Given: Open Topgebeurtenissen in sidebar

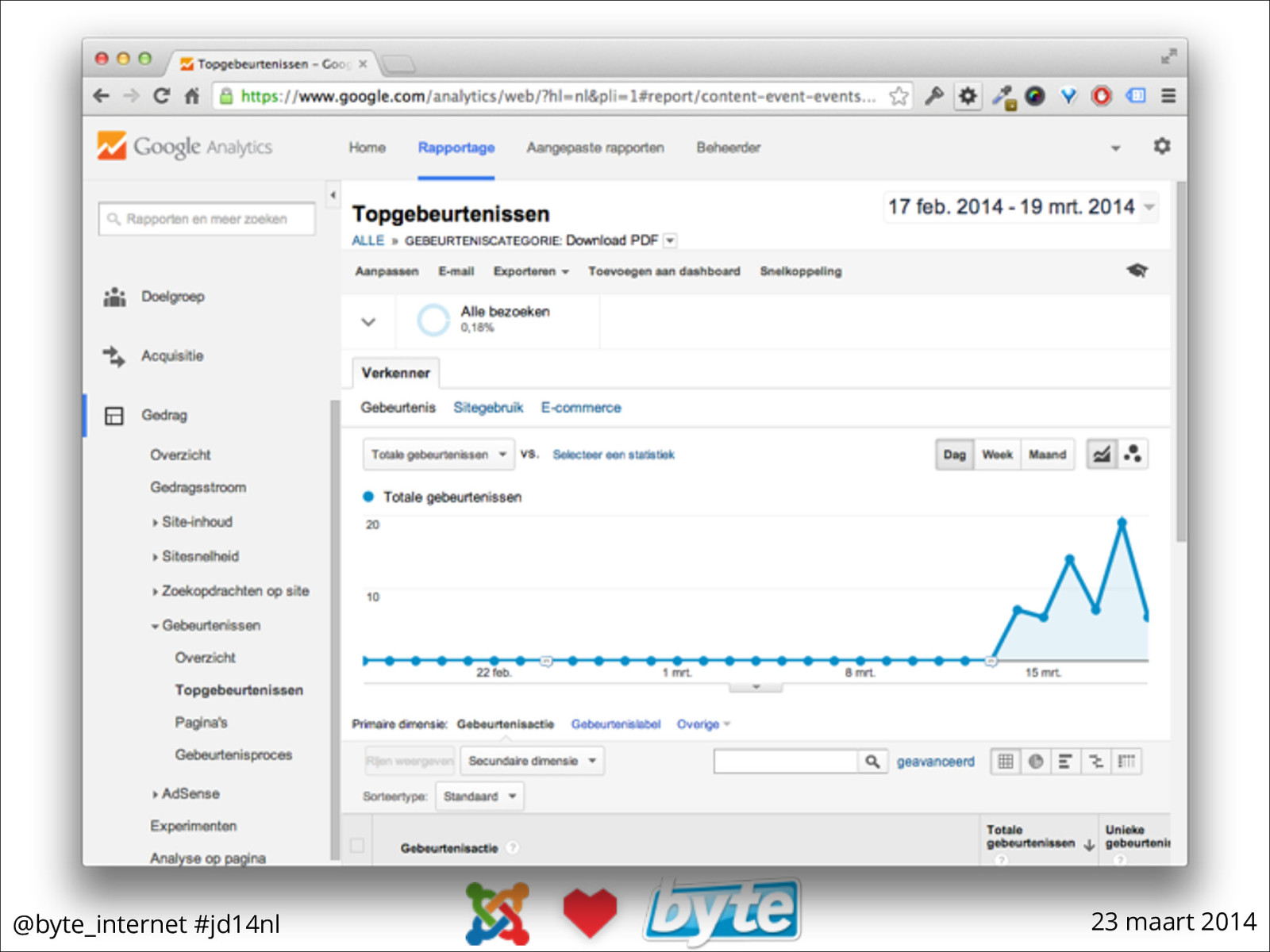Looking at the screenshot, I should [x=239, y=690].
